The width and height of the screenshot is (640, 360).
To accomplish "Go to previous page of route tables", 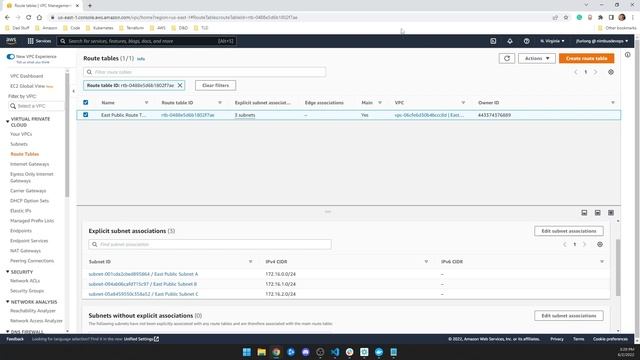I will (x=576, y=72).
